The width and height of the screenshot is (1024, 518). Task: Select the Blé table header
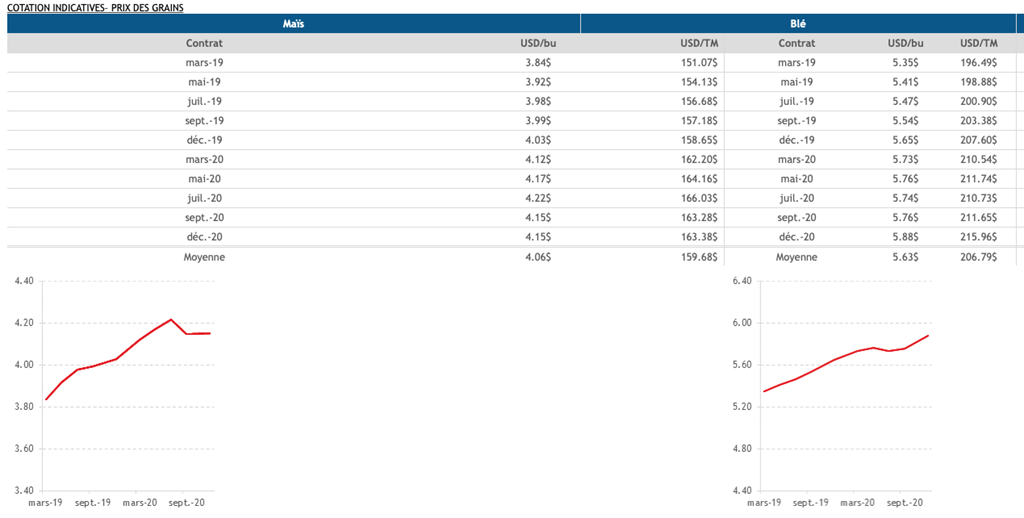tap(799, 24)
